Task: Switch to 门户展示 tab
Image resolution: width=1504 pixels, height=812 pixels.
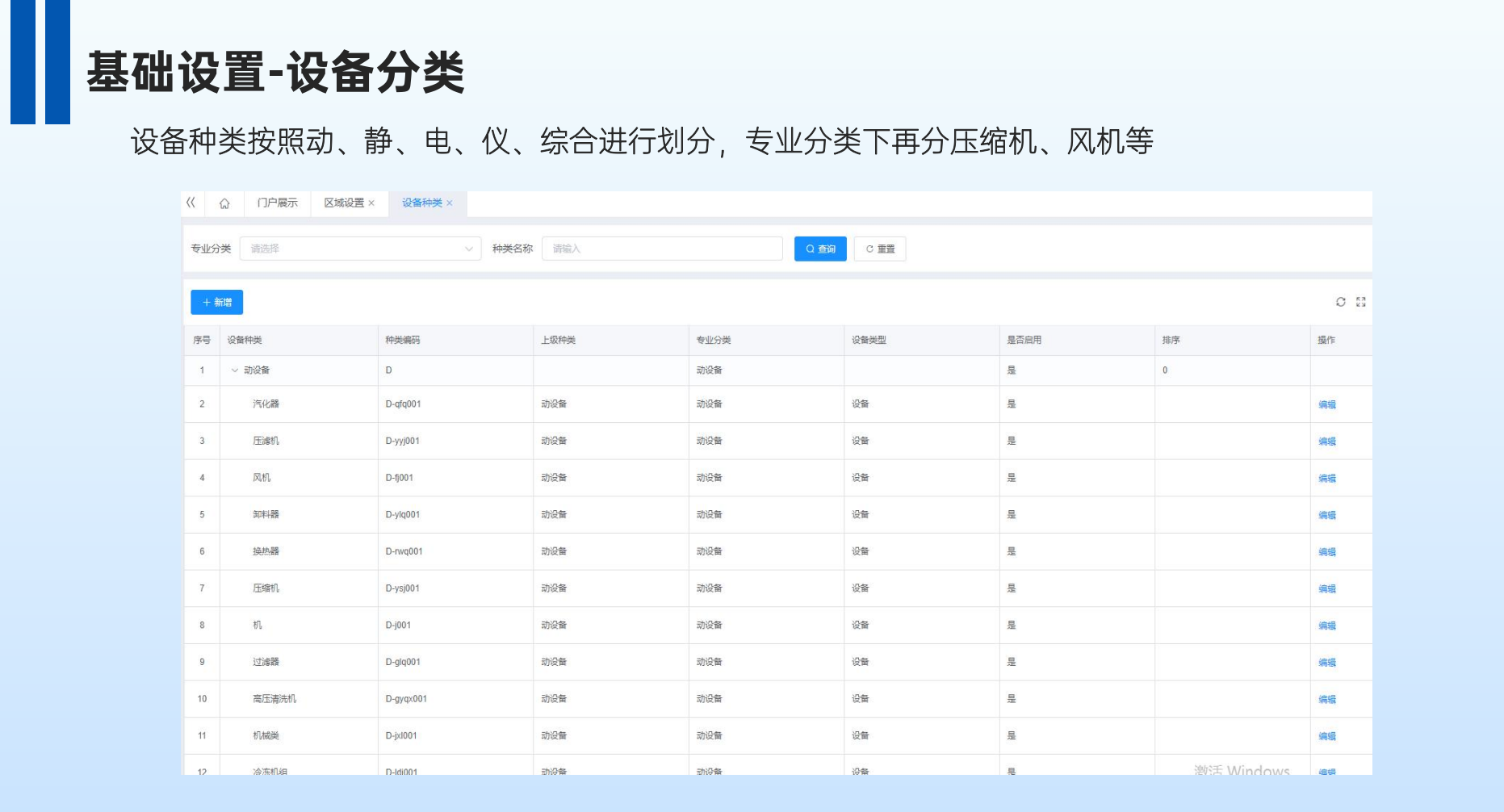Action: click(277, 203)
